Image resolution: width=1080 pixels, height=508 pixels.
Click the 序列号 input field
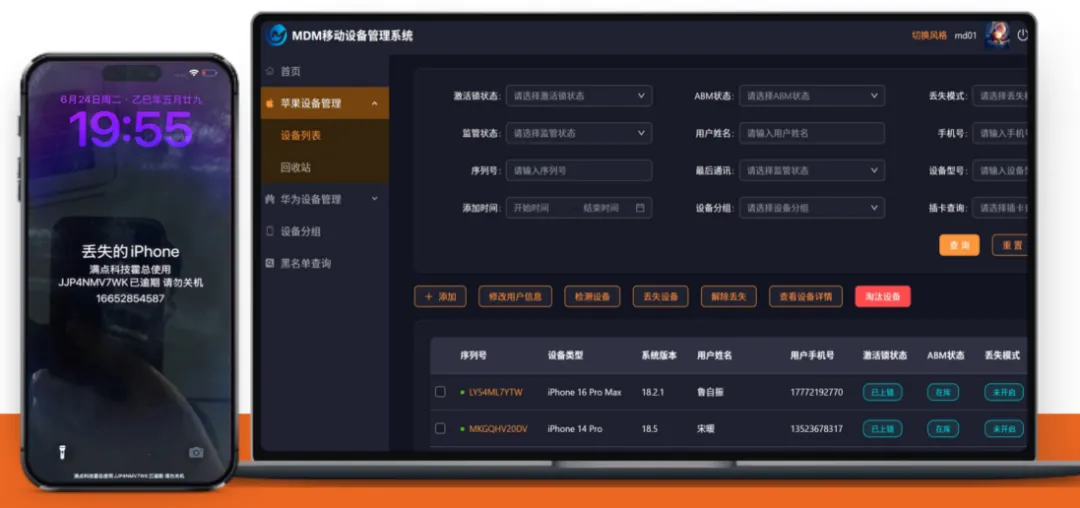coord(579,170)
